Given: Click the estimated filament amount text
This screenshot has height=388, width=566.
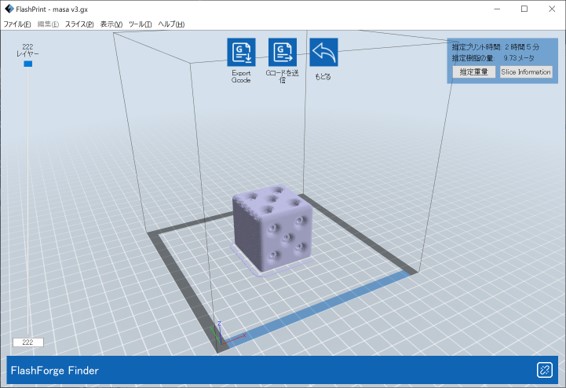Looking at the screenshot, I should coord(493,58).
